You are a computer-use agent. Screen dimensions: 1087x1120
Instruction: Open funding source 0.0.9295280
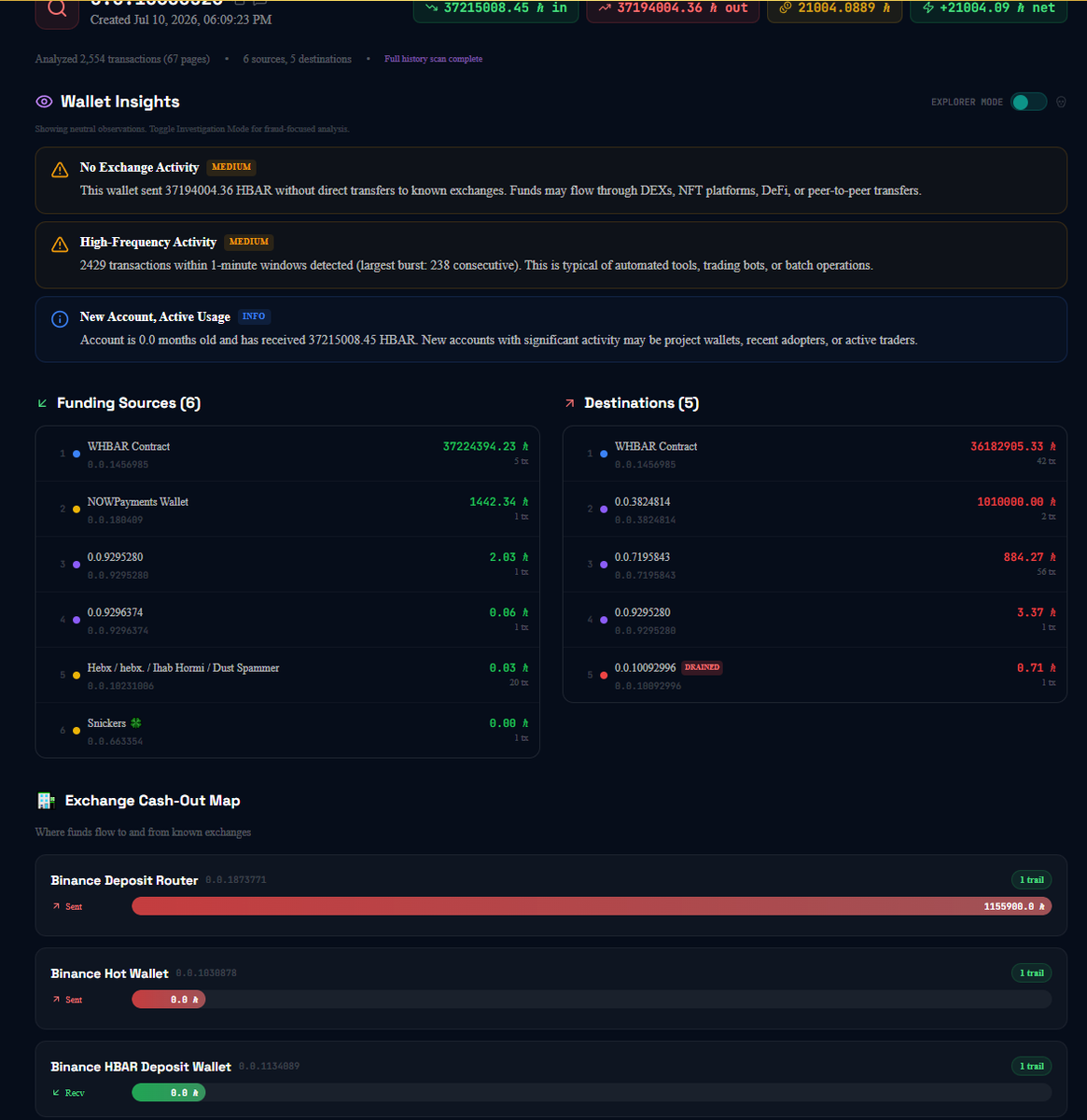click(x=287, y=565)
